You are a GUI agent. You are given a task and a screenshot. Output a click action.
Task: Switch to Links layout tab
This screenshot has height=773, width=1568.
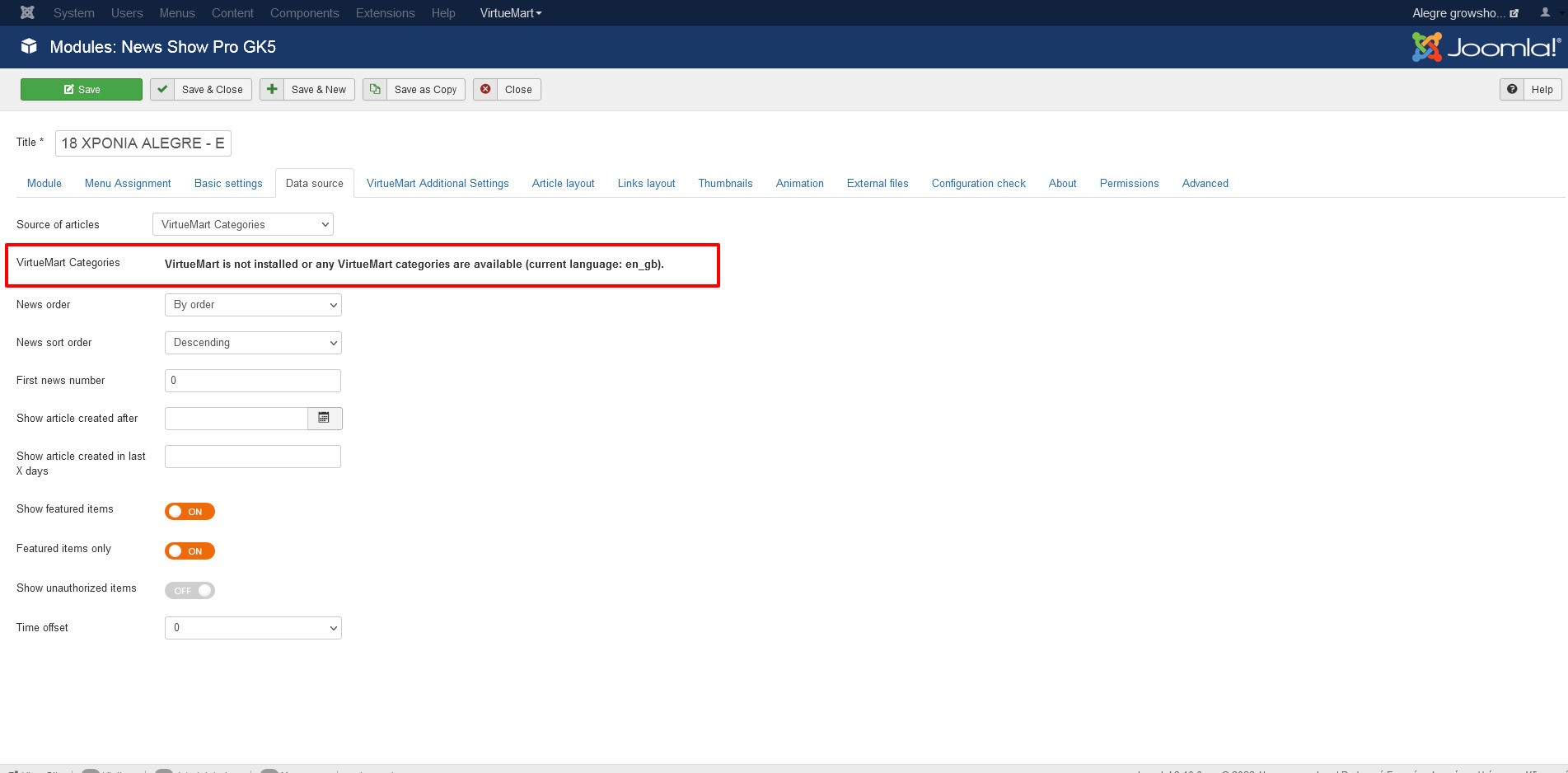click(x=647, y=184)
